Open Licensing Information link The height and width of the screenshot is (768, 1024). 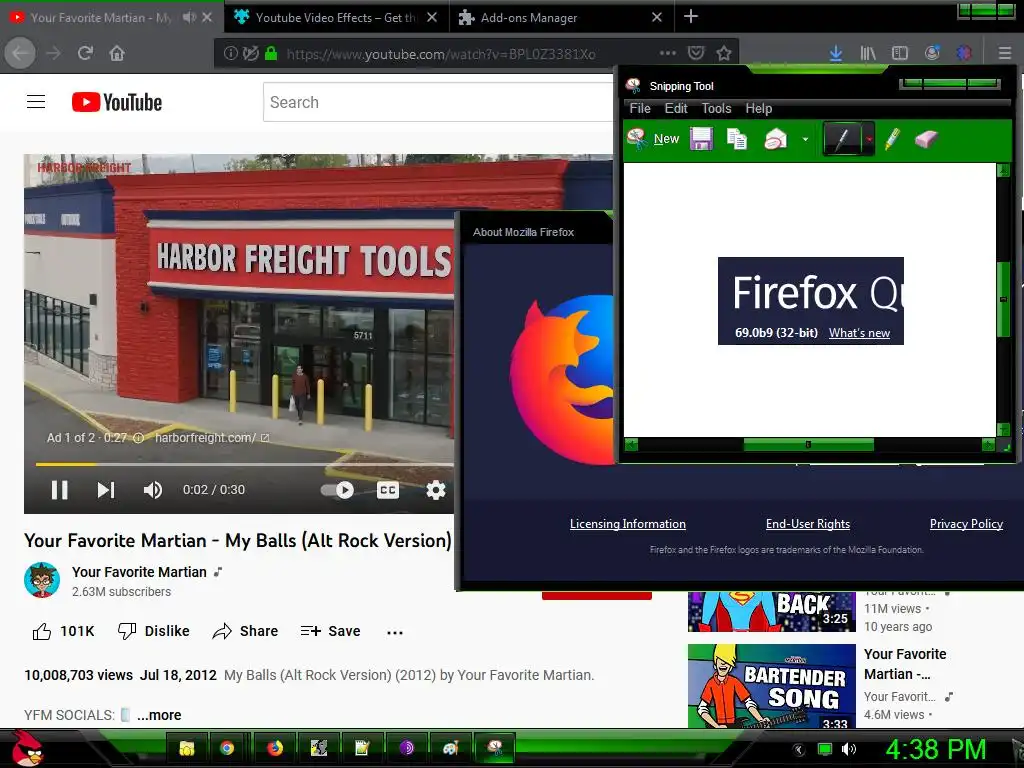pyautogui.click(x=628, y=524)
